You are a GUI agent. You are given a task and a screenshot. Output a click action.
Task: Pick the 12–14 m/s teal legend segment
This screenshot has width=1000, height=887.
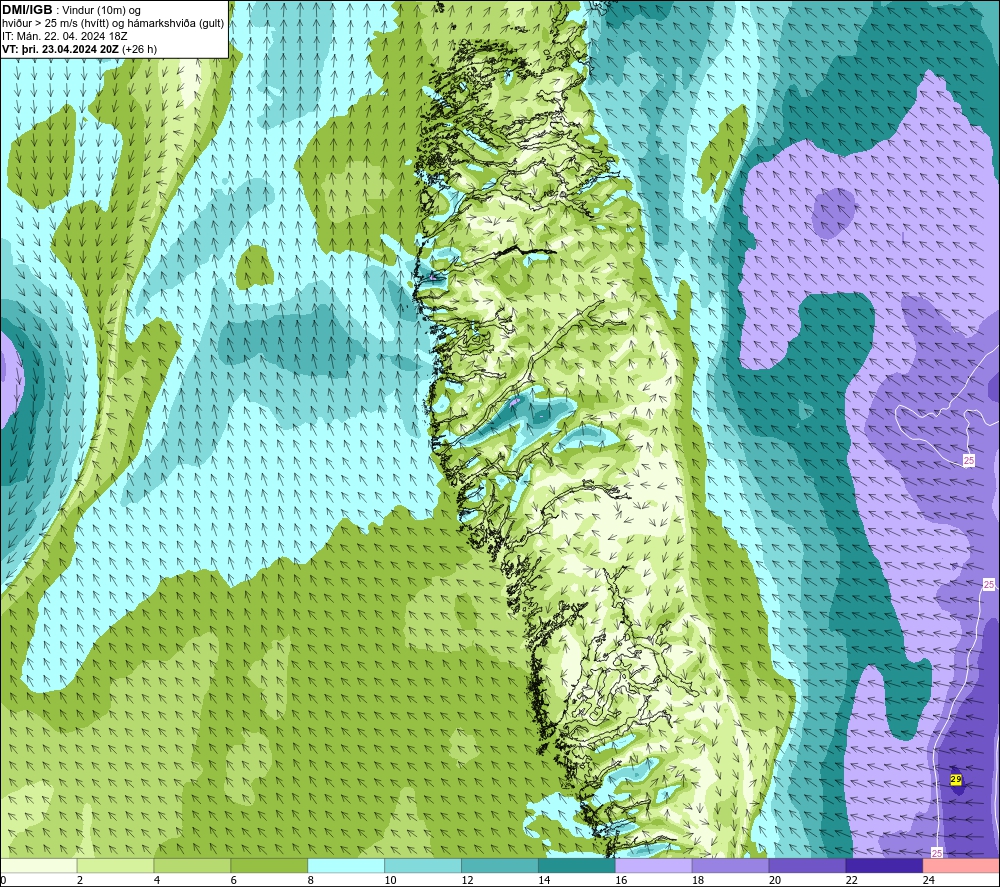point(500,865)
